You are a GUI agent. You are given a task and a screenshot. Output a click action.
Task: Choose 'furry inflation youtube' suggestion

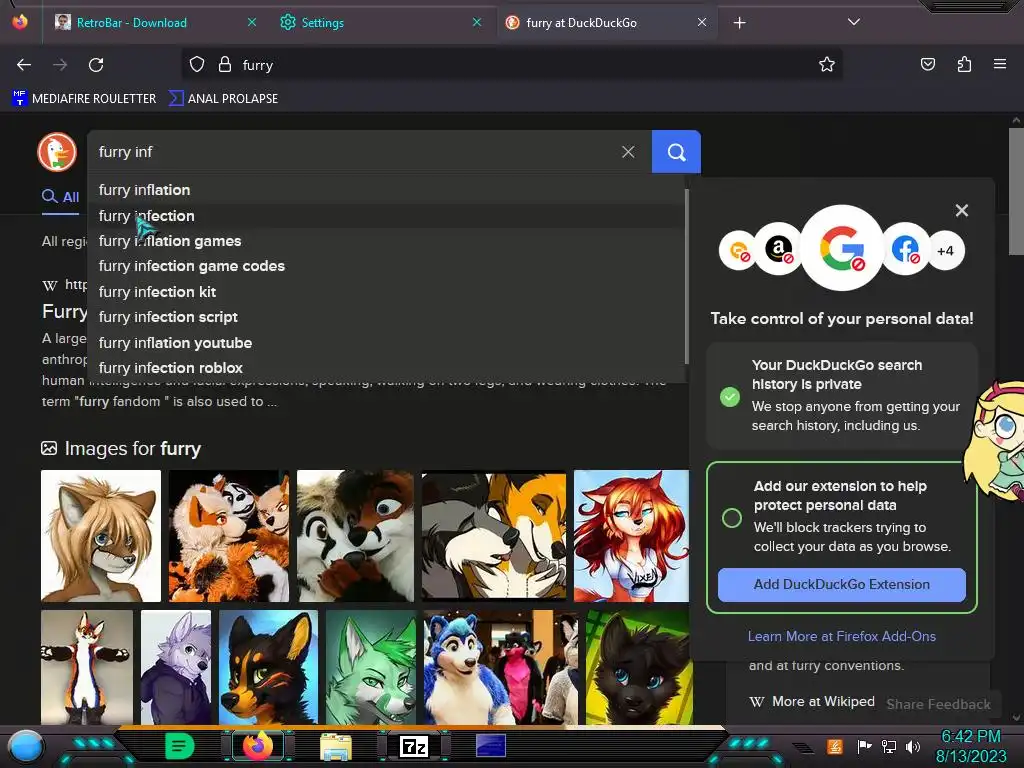(x=385, y=343)
